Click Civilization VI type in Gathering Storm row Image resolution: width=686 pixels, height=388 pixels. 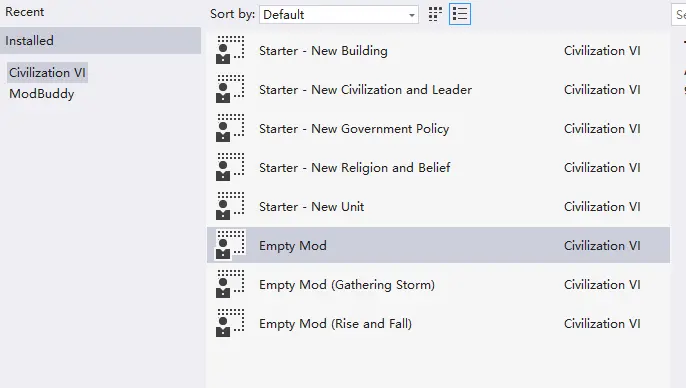click(602, 285)
